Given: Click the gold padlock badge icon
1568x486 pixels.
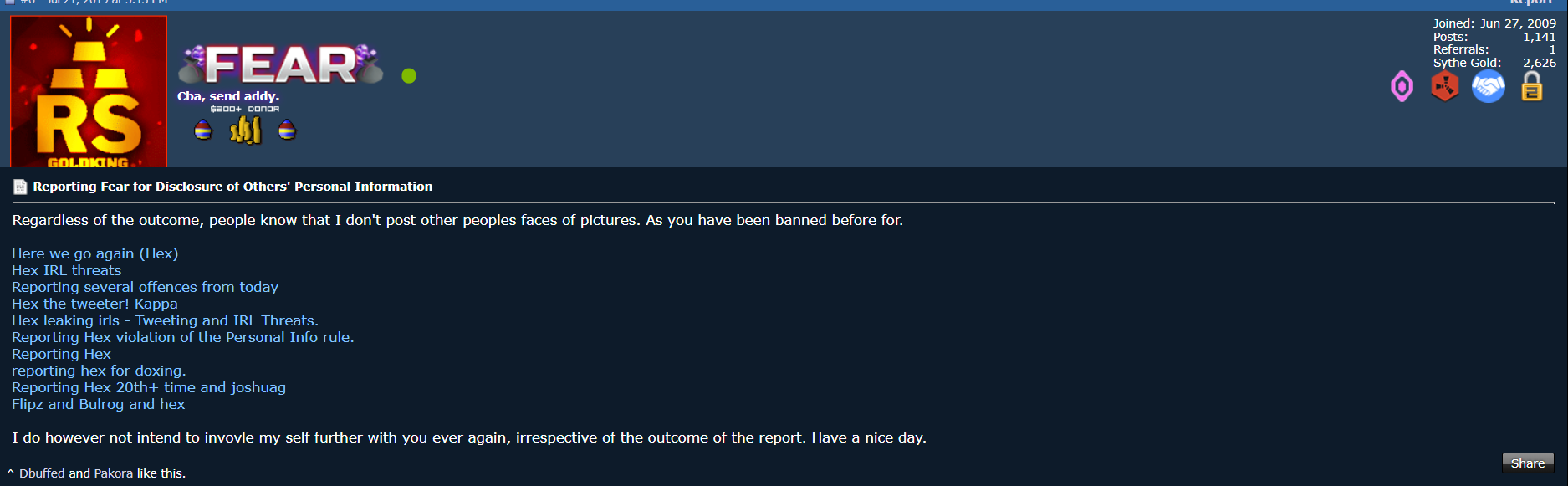Looking at the screenshot, I should pyautogui.click(x=1531, y=86).
